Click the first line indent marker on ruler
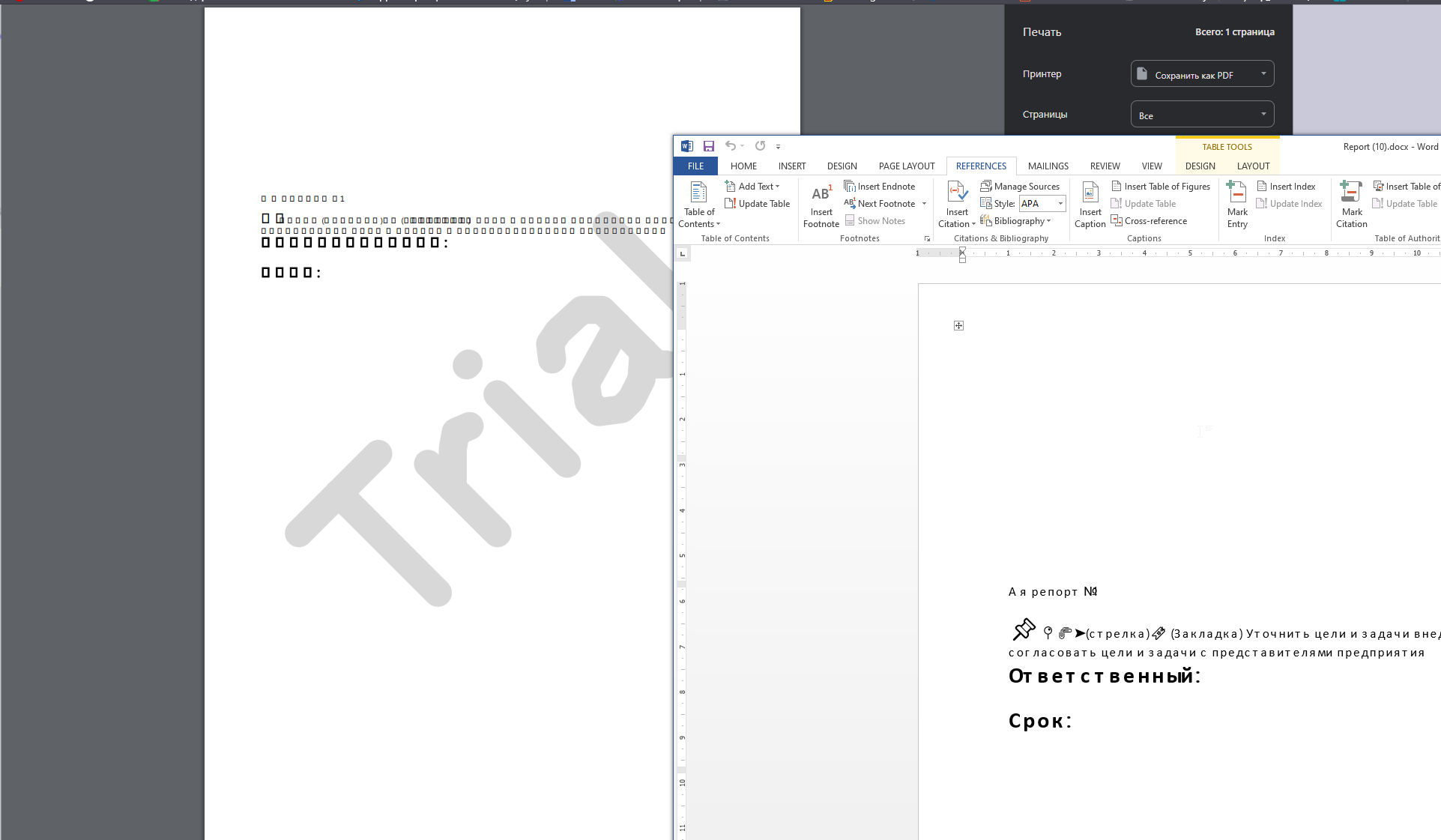Image resolution: width=1441 pixels, height=840 pixels. [x=962, y=250]
